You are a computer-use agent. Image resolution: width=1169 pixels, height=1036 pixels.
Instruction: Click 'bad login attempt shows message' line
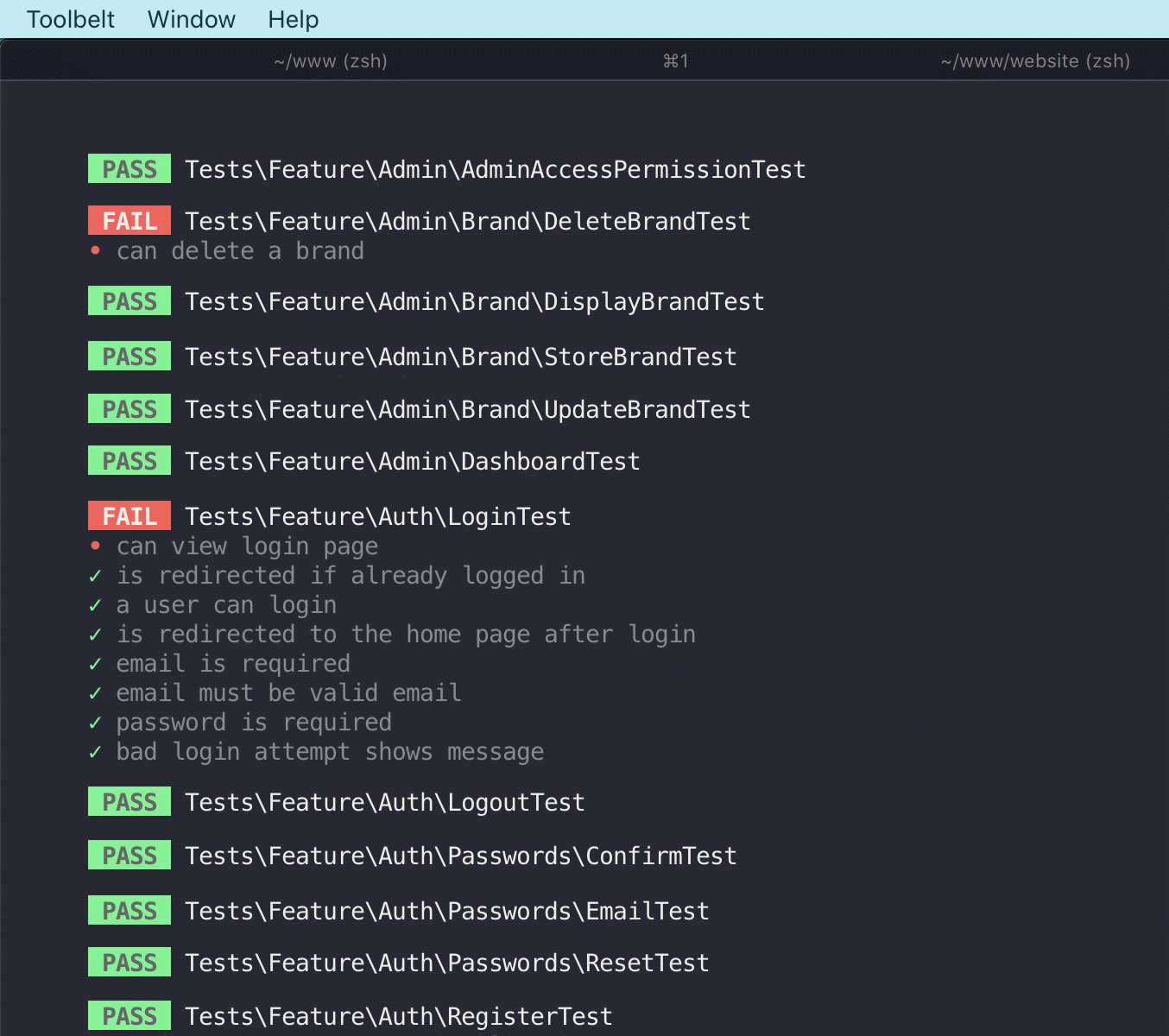pos(330,752)
